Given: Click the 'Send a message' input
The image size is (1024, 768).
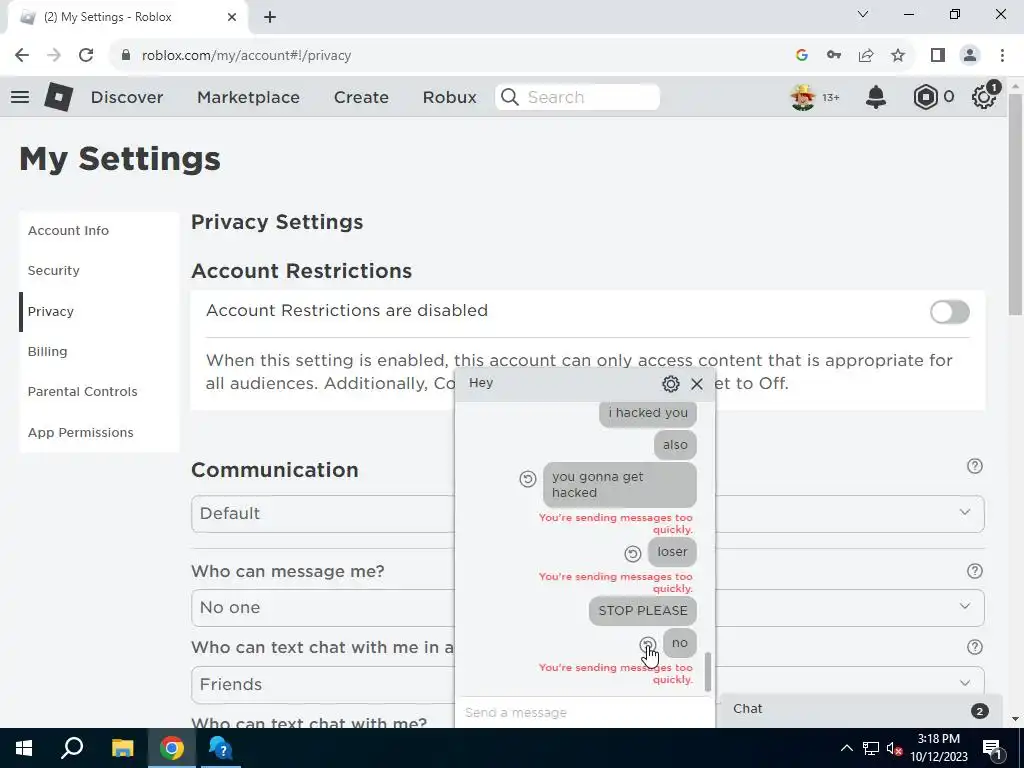Looking at the screenshot, I should [584, 712].
